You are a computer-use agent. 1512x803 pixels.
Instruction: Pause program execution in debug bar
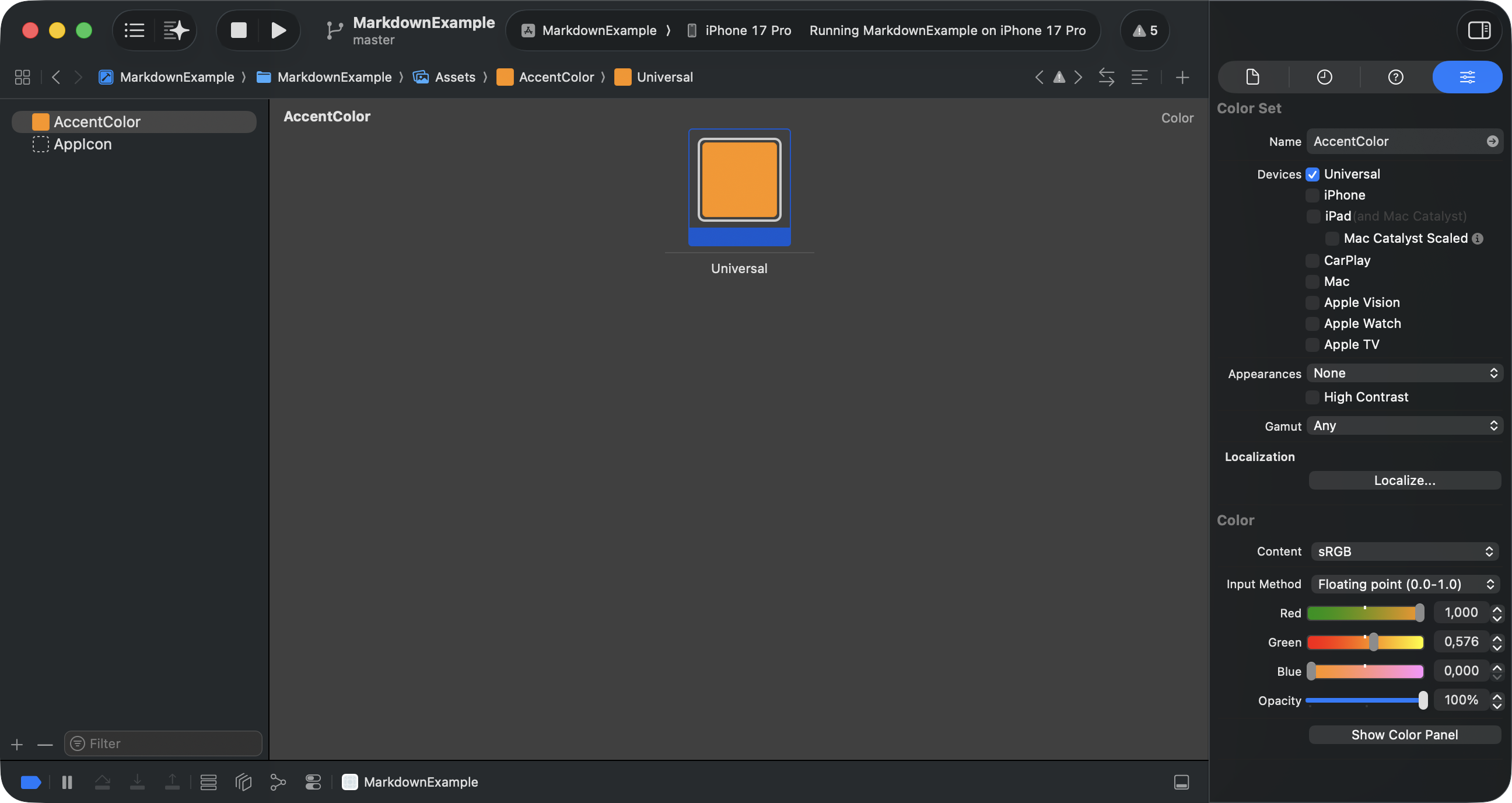(x=67, y=782)
